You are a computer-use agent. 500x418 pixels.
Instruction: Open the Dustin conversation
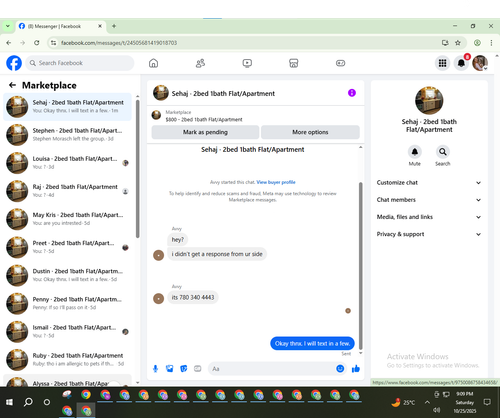[67, 275]
